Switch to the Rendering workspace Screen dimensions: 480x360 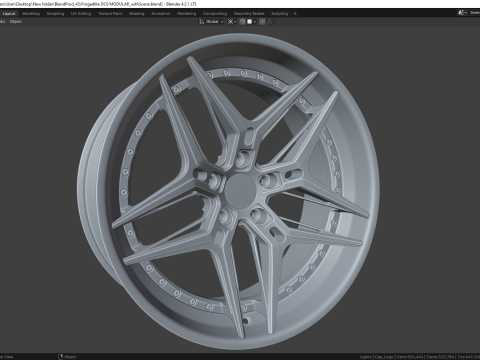pyautogui.click(x=187, y=14)
